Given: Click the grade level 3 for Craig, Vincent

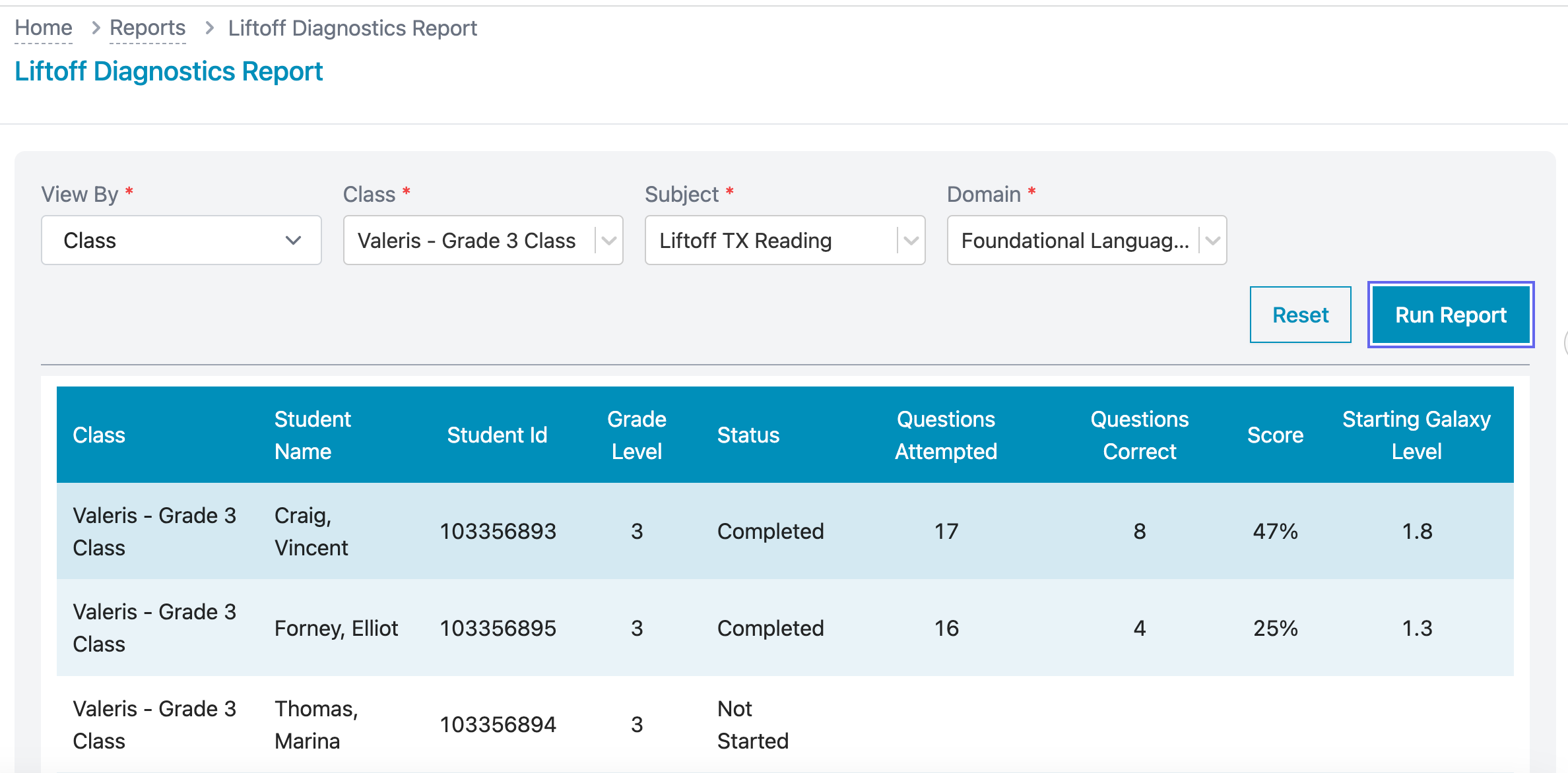Looking at the screenshot, I should coord(637,532).
